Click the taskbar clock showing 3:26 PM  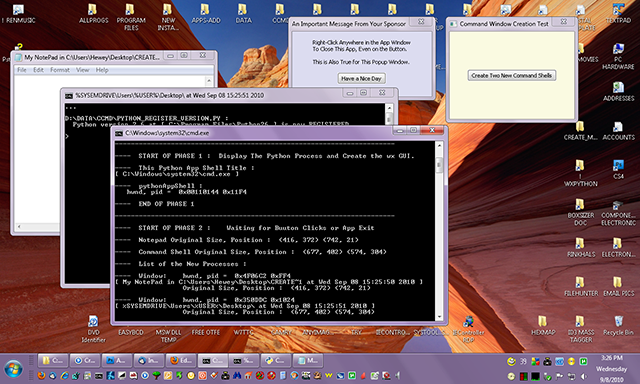[611, 358]
